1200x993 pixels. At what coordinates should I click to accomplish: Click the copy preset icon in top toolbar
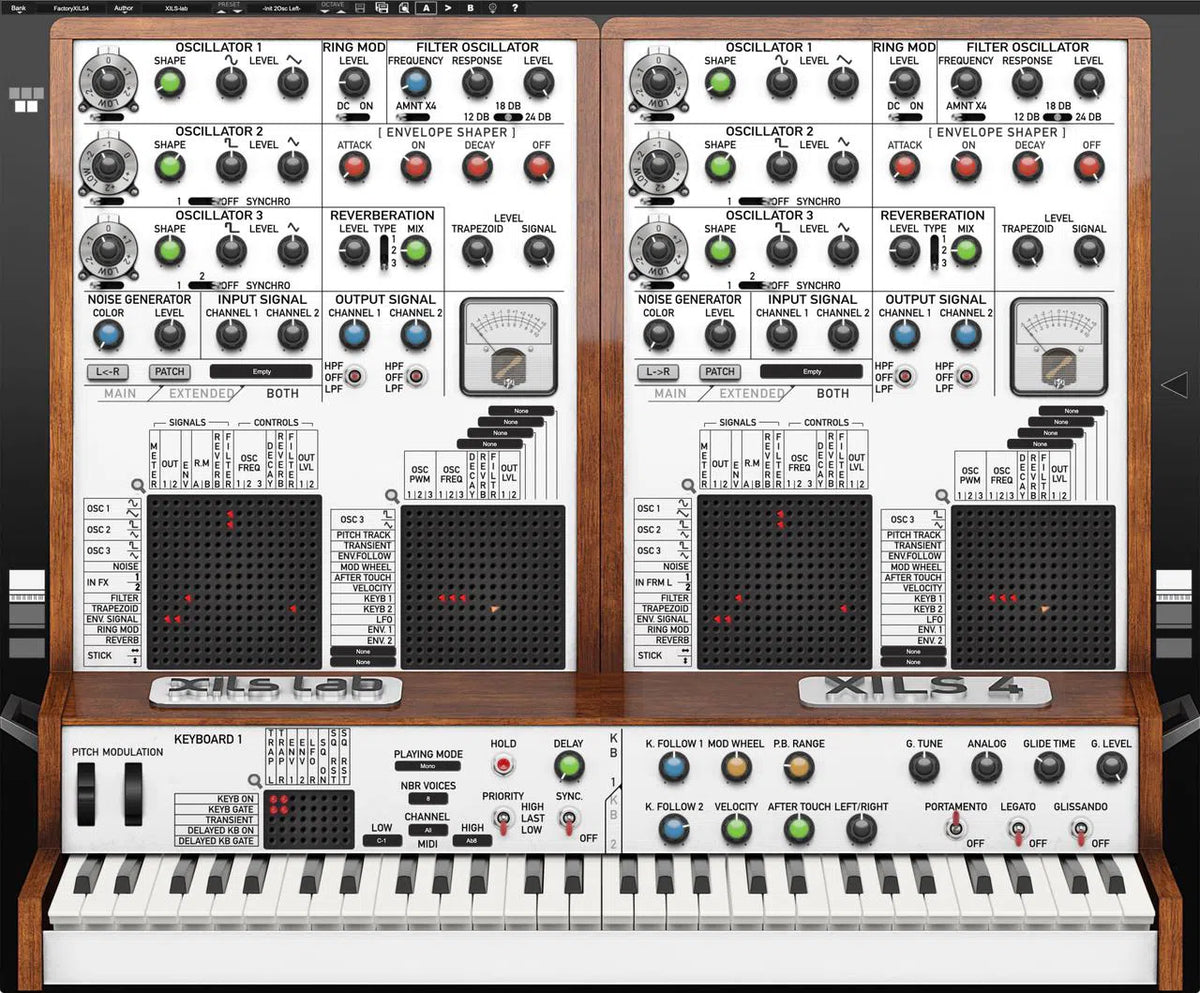click(x=383, y=7)
